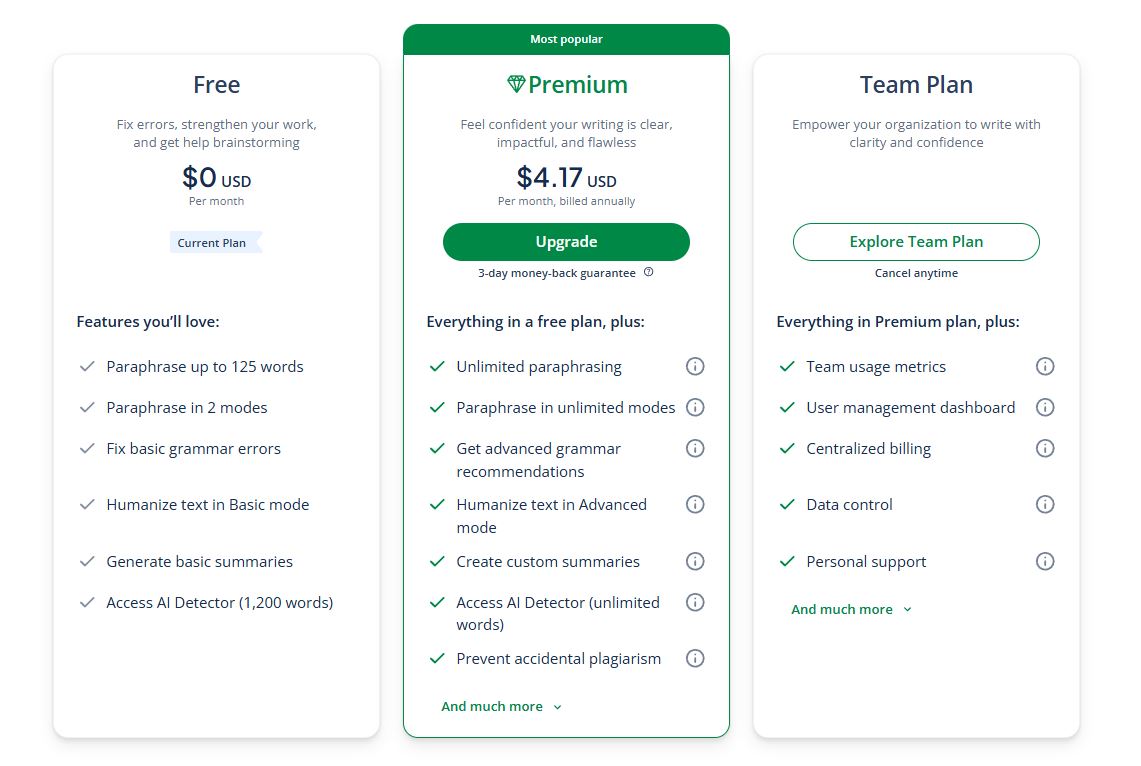Open info for Prevent accidental plagiarism
The height and width of the screenshot is (766, 1141).
(x=695, y=659)
